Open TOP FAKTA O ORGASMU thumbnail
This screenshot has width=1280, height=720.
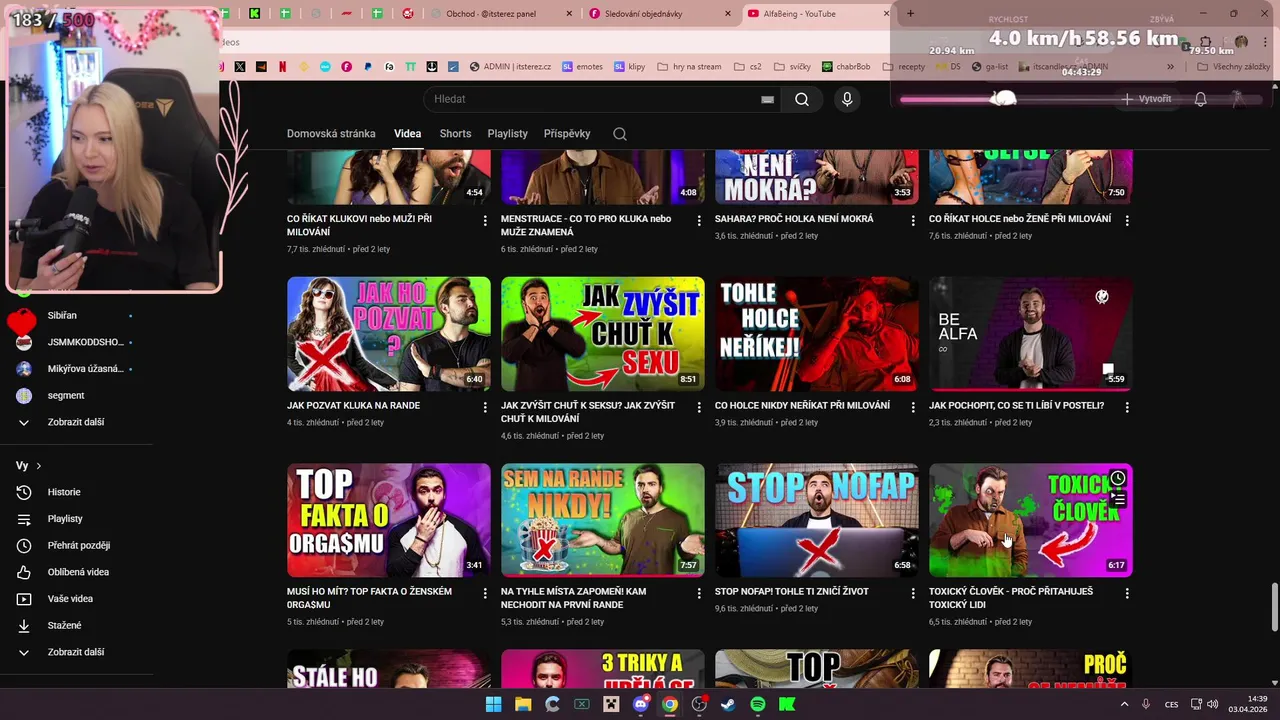(389, 520)
